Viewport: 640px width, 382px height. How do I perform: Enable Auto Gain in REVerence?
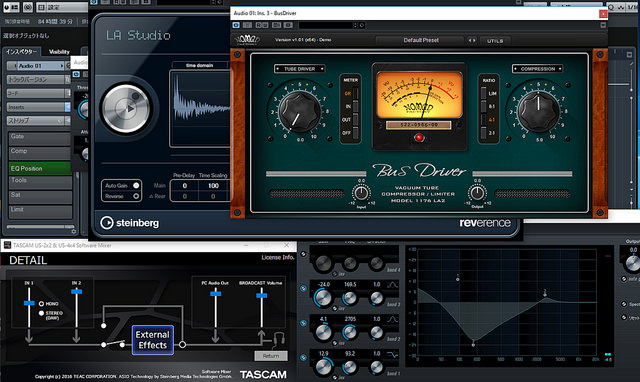click(x=136, y=185)
